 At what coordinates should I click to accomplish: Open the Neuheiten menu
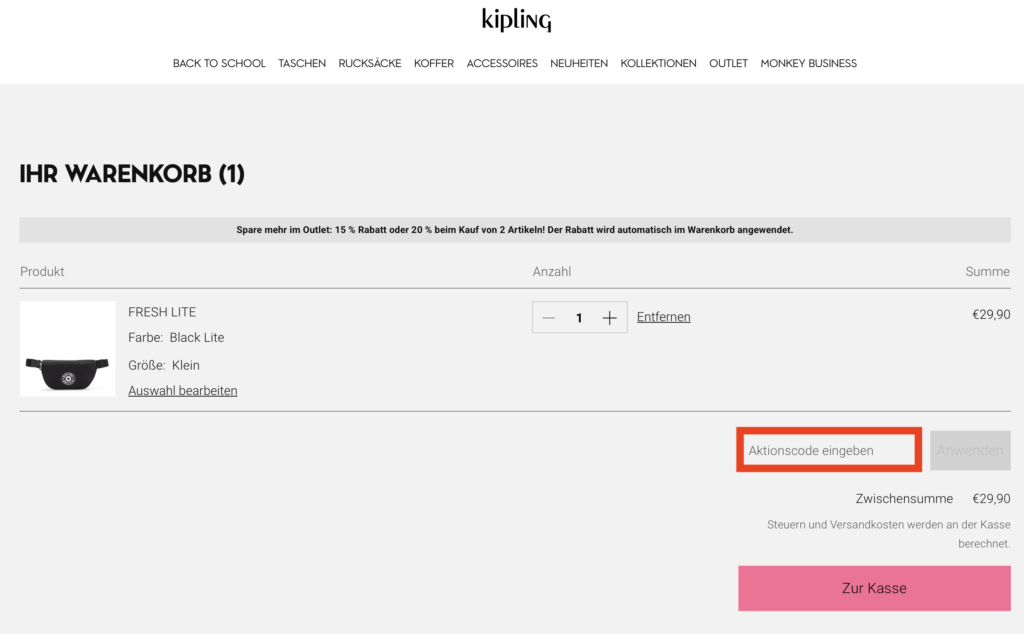click(x=579, y=63)
